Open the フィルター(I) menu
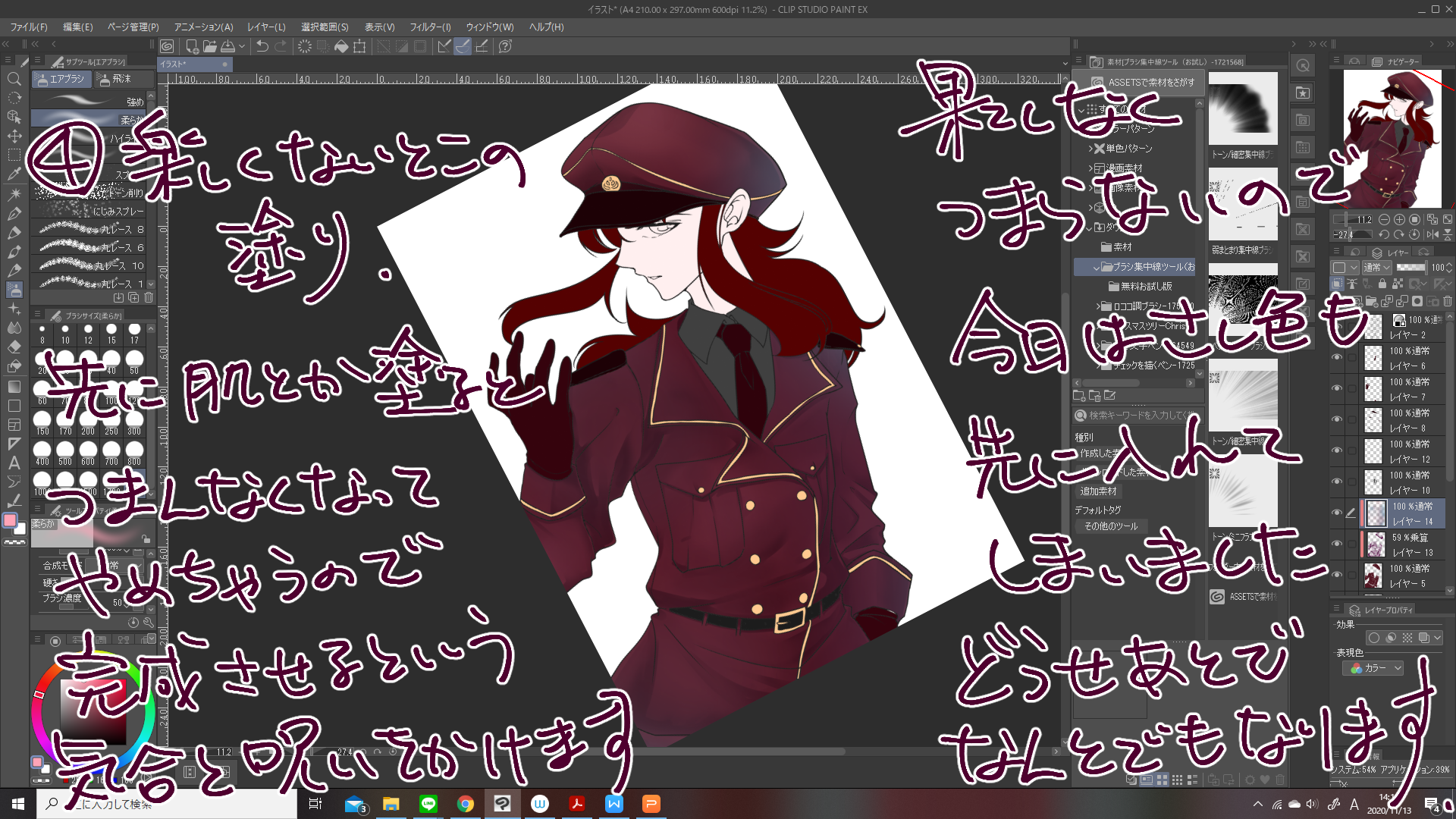 (x=430, y=27)
